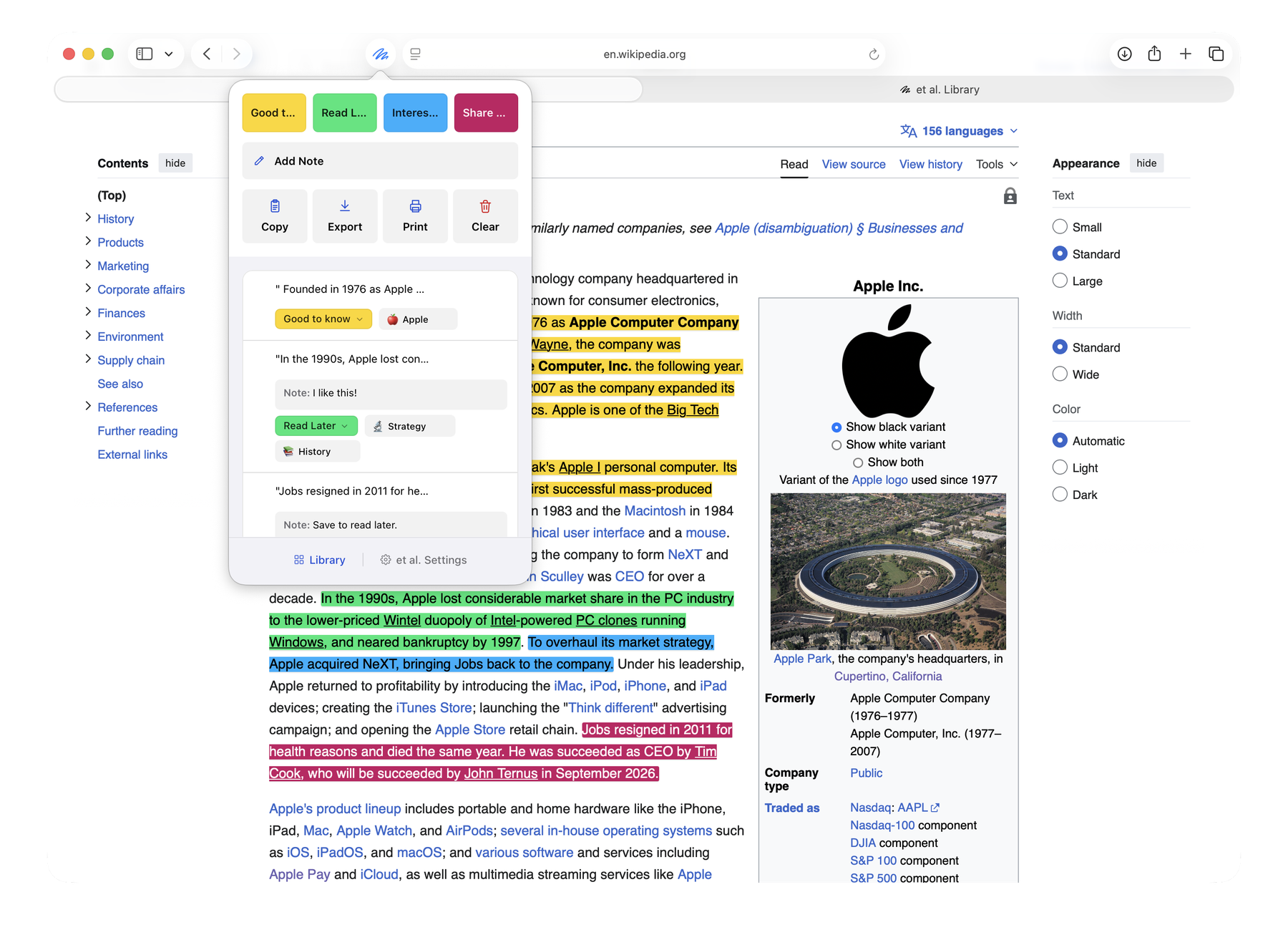Expand the Products section chevron
The image size is (1288, 945).
88,241
